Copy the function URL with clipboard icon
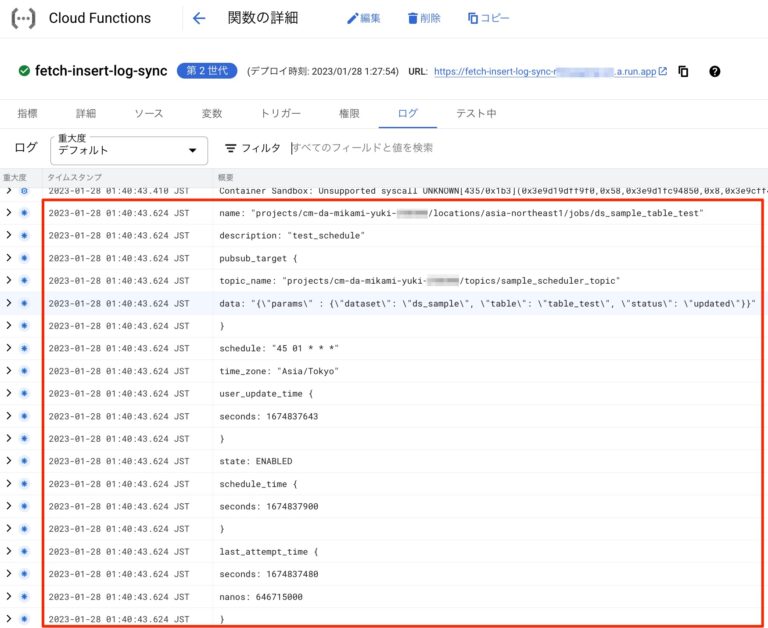Screen dimensions: 768x628 tap(683, 72)
